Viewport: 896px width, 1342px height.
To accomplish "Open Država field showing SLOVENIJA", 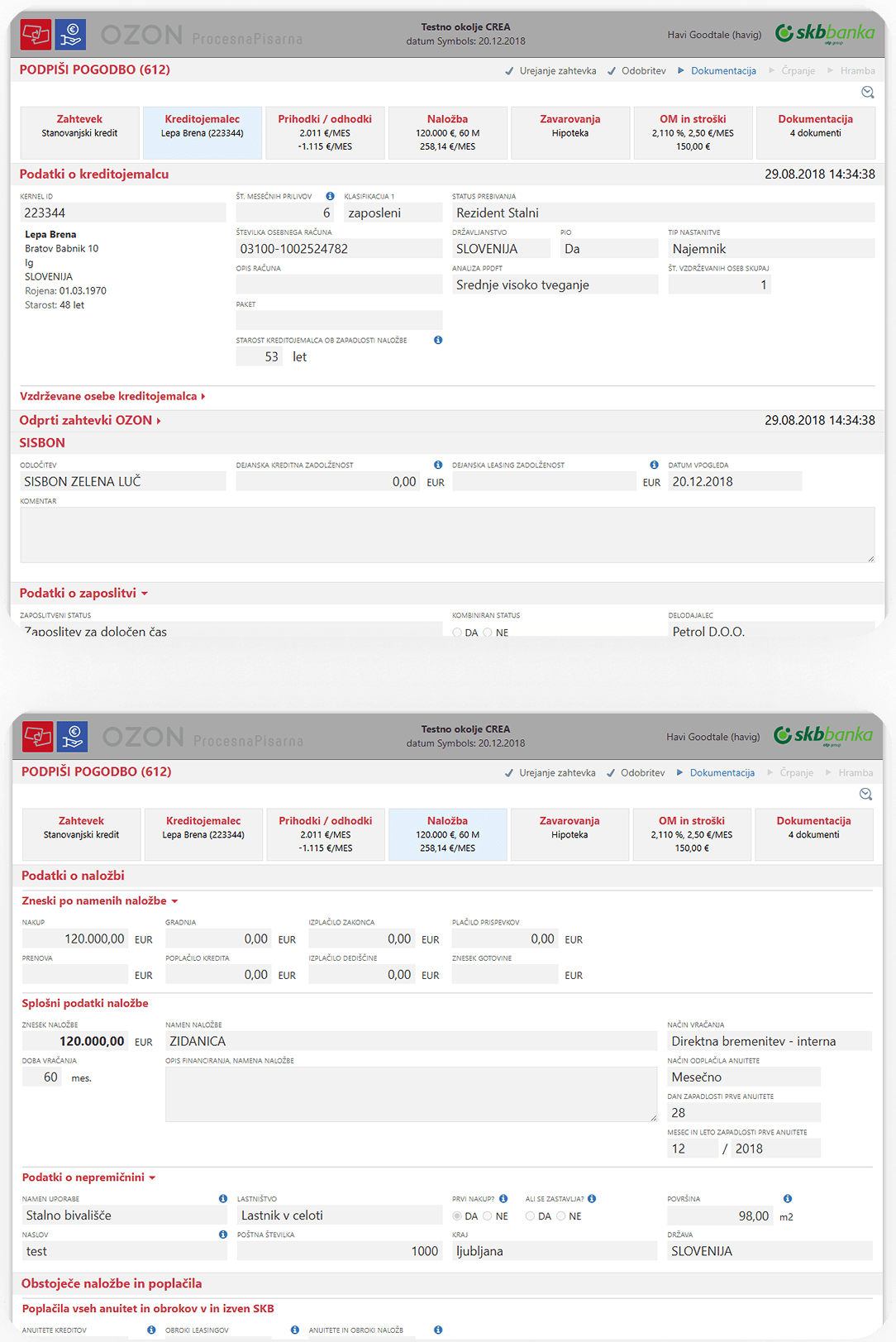I will [770, 1251].
